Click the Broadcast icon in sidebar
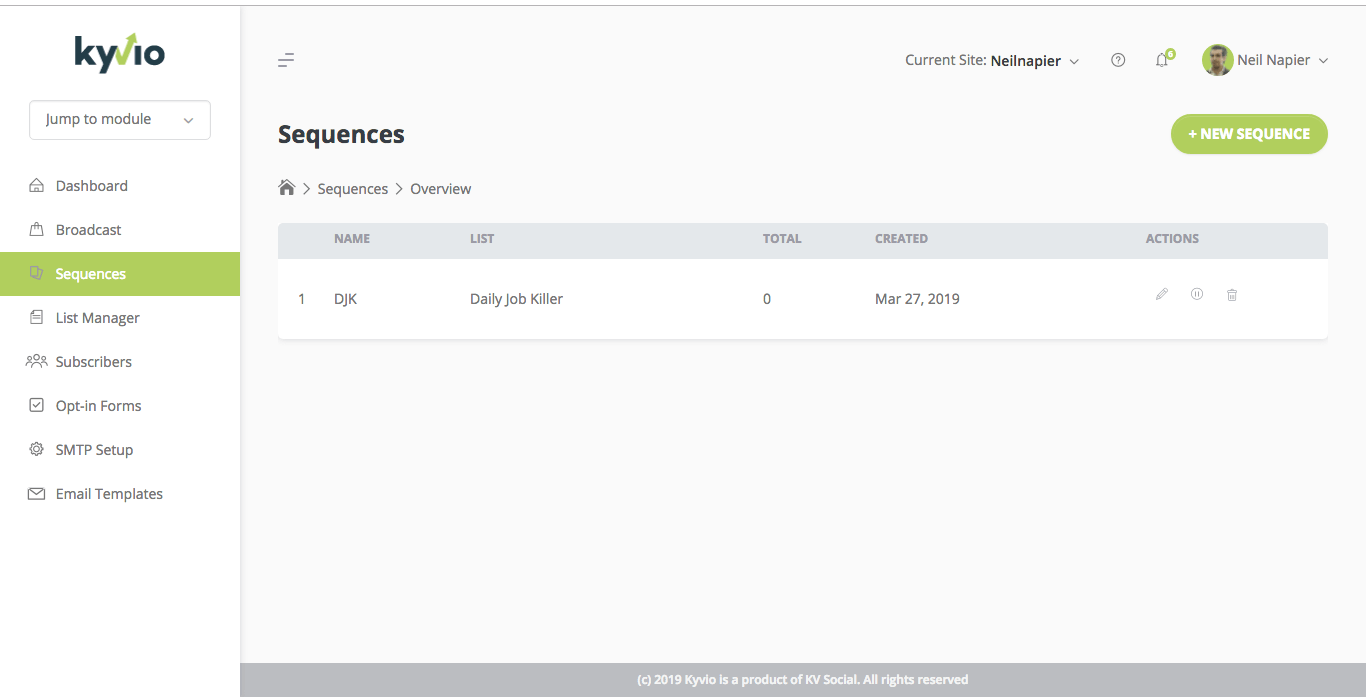This screenshot has height=697, width=1366. pos(37,230)
